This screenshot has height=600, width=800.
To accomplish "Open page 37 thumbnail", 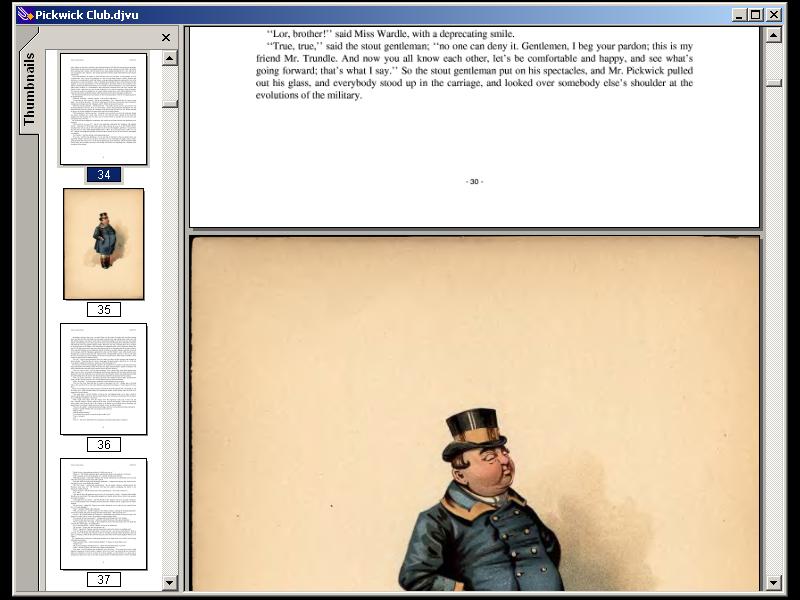I will tap(104, 514).
